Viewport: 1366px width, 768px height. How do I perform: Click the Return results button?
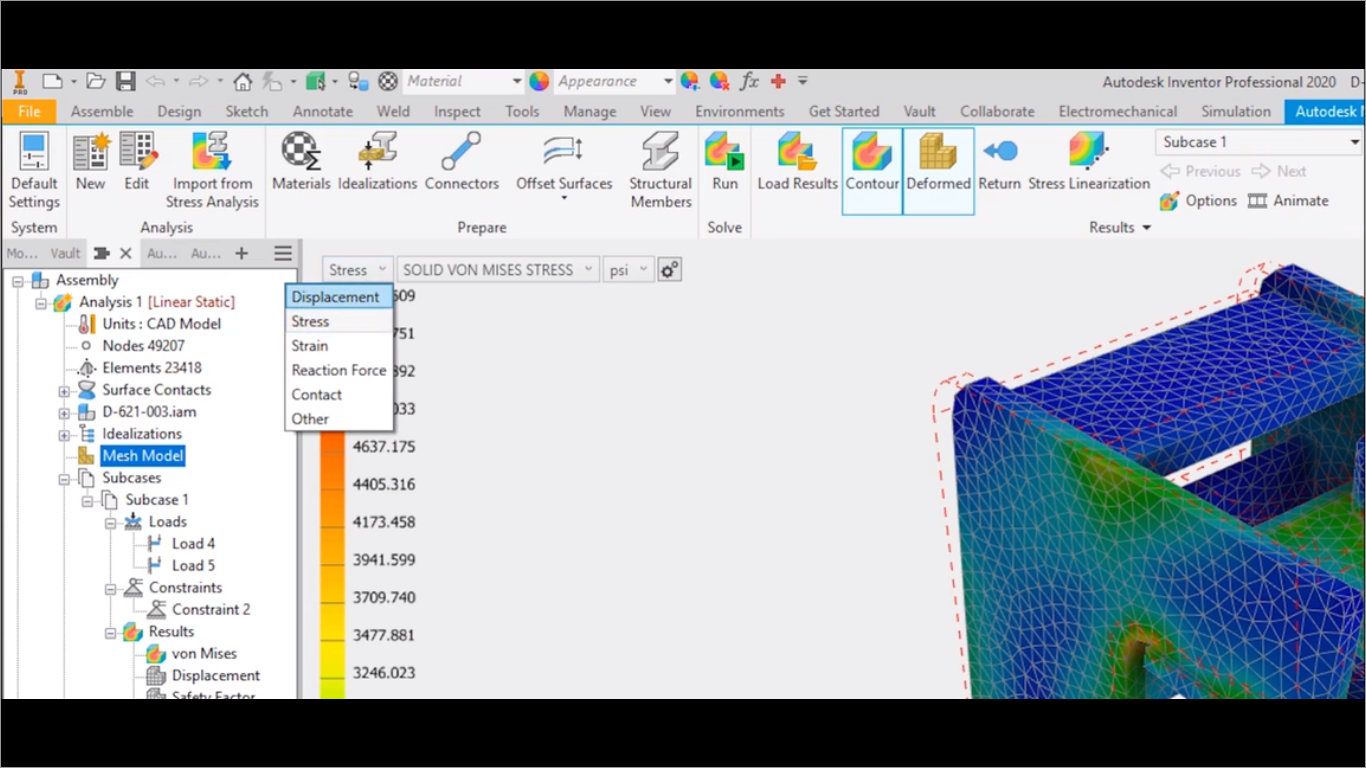[999, 161]
